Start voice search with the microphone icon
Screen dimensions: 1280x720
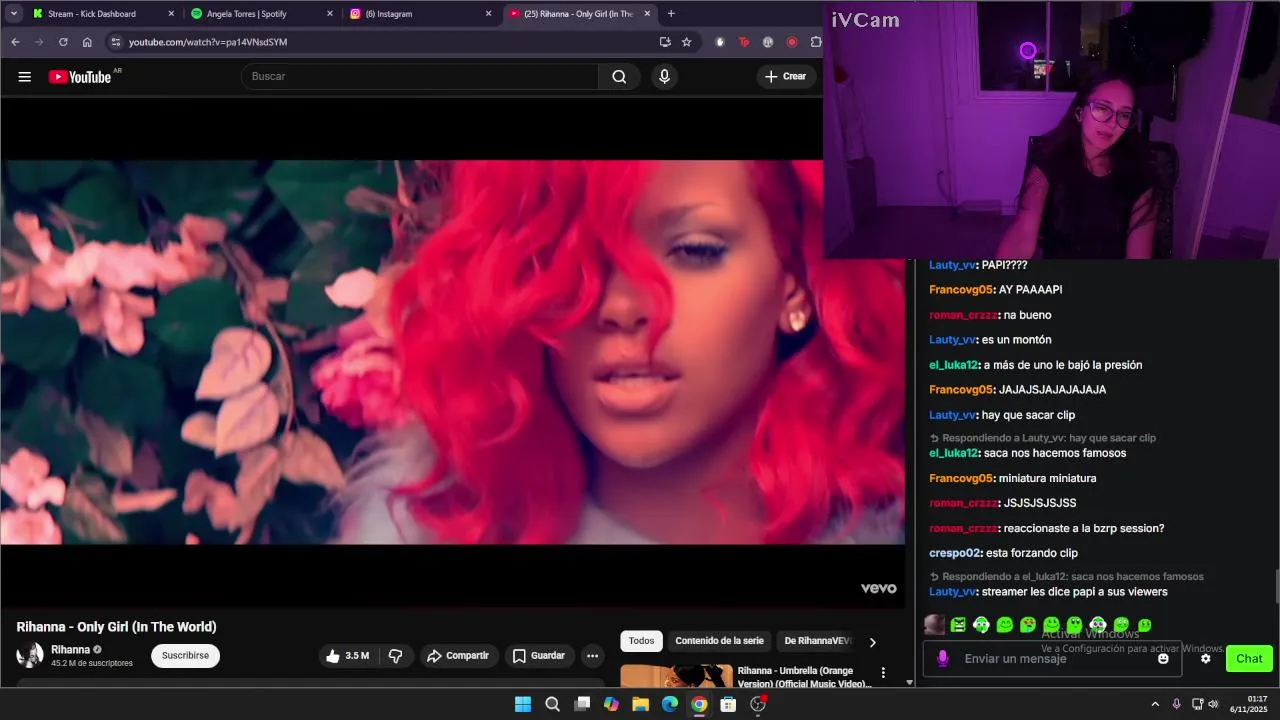tap(664, 76)
